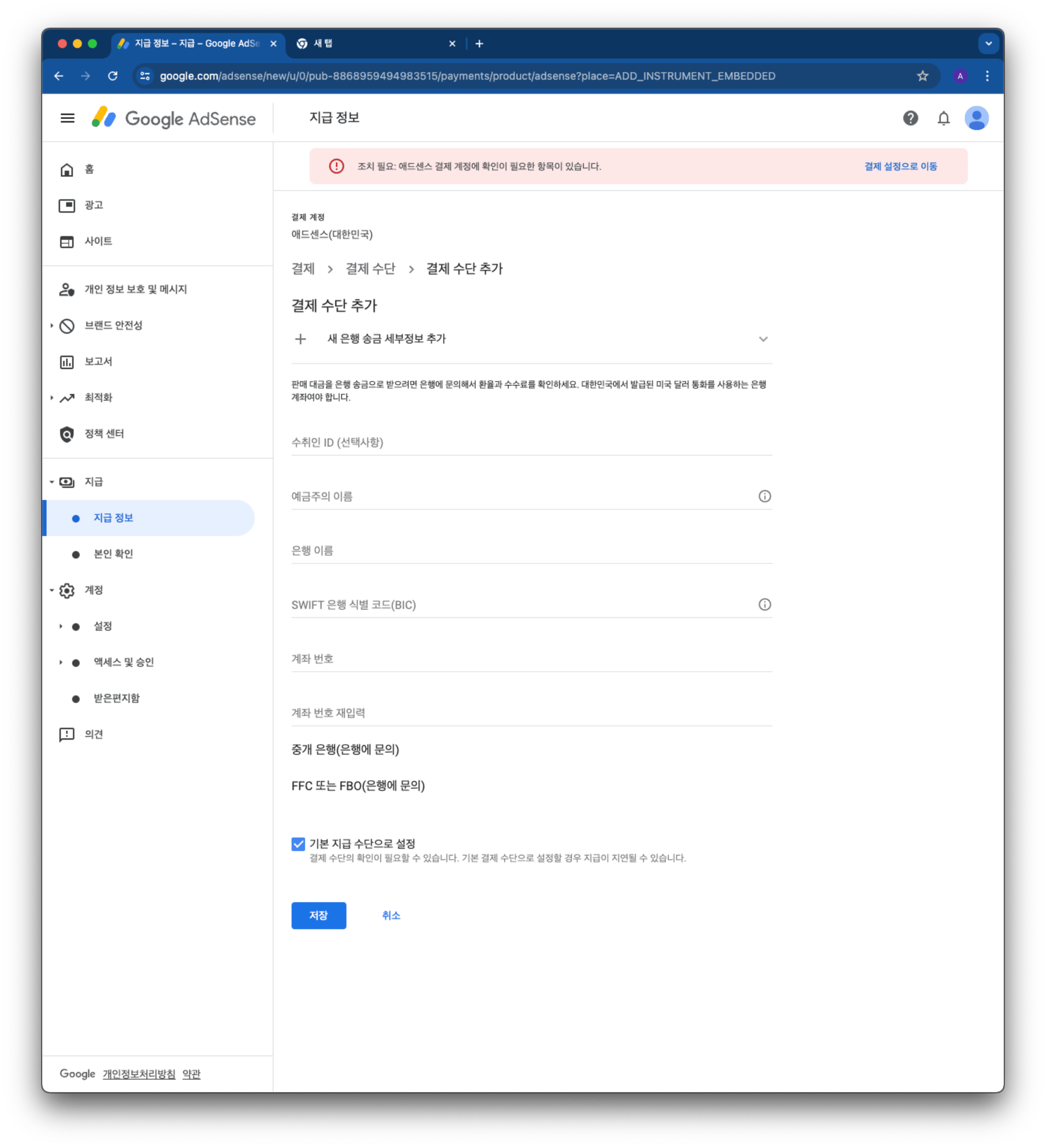The height and width of the screenshot is (1148, 1046).
Task: Open the 정책 센터 shield icon
Action: pos(67,434)
